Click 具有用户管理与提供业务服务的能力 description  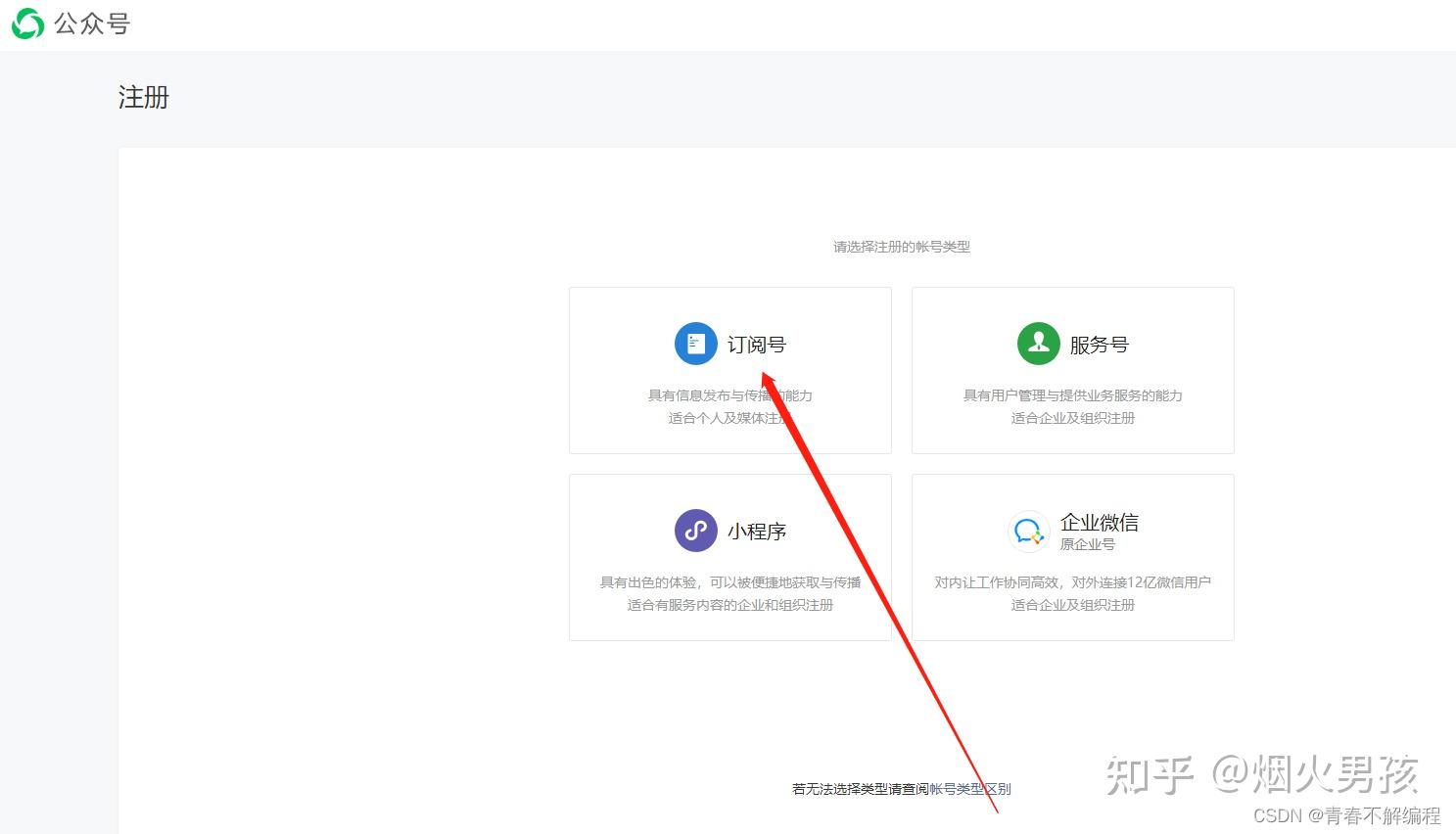pyautogui.click(x=1073, y=395)
